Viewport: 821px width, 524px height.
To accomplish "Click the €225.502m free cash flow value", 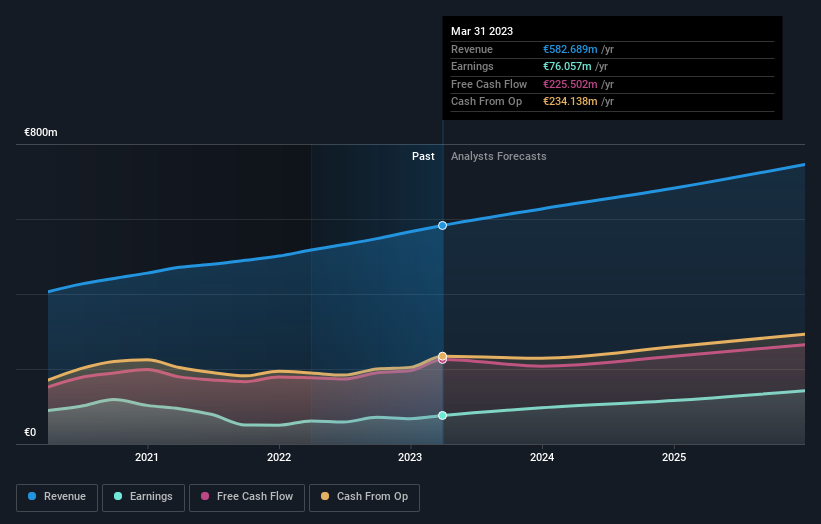I will point(570,84).
